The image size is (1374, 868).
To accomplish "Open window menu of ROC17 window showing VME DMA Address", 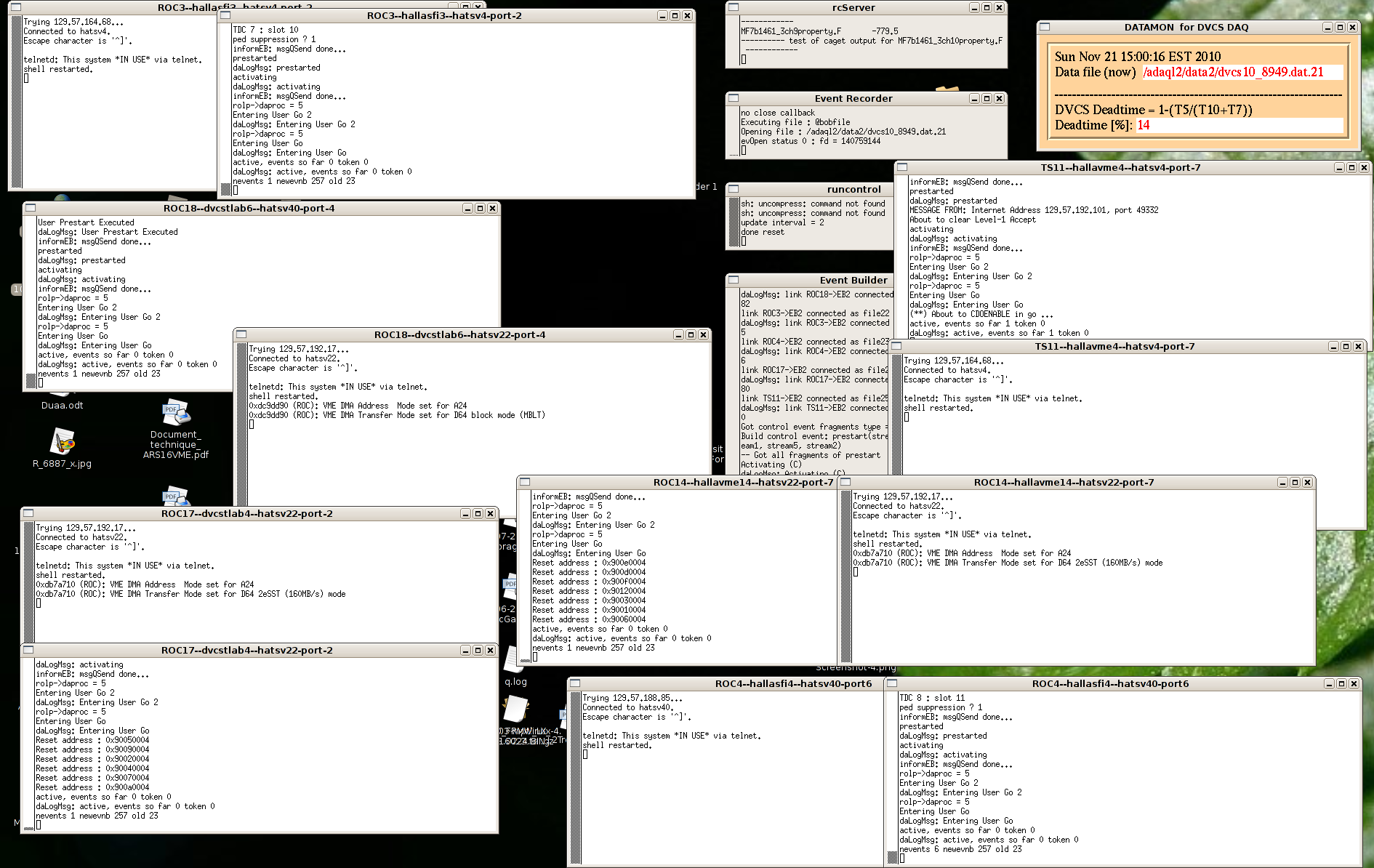I will (28, 513).
